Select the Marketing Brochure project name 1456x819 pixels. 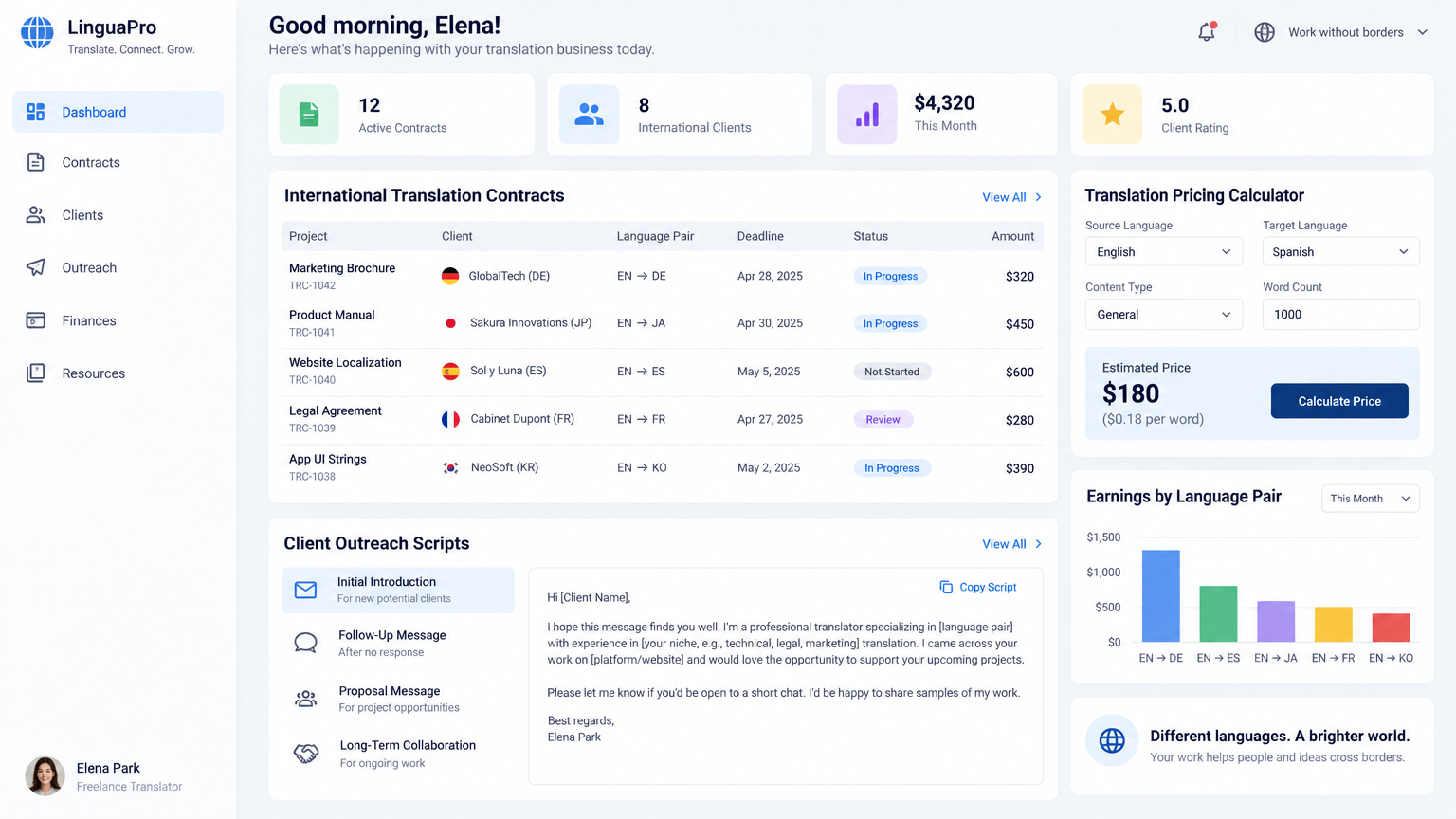342,268
